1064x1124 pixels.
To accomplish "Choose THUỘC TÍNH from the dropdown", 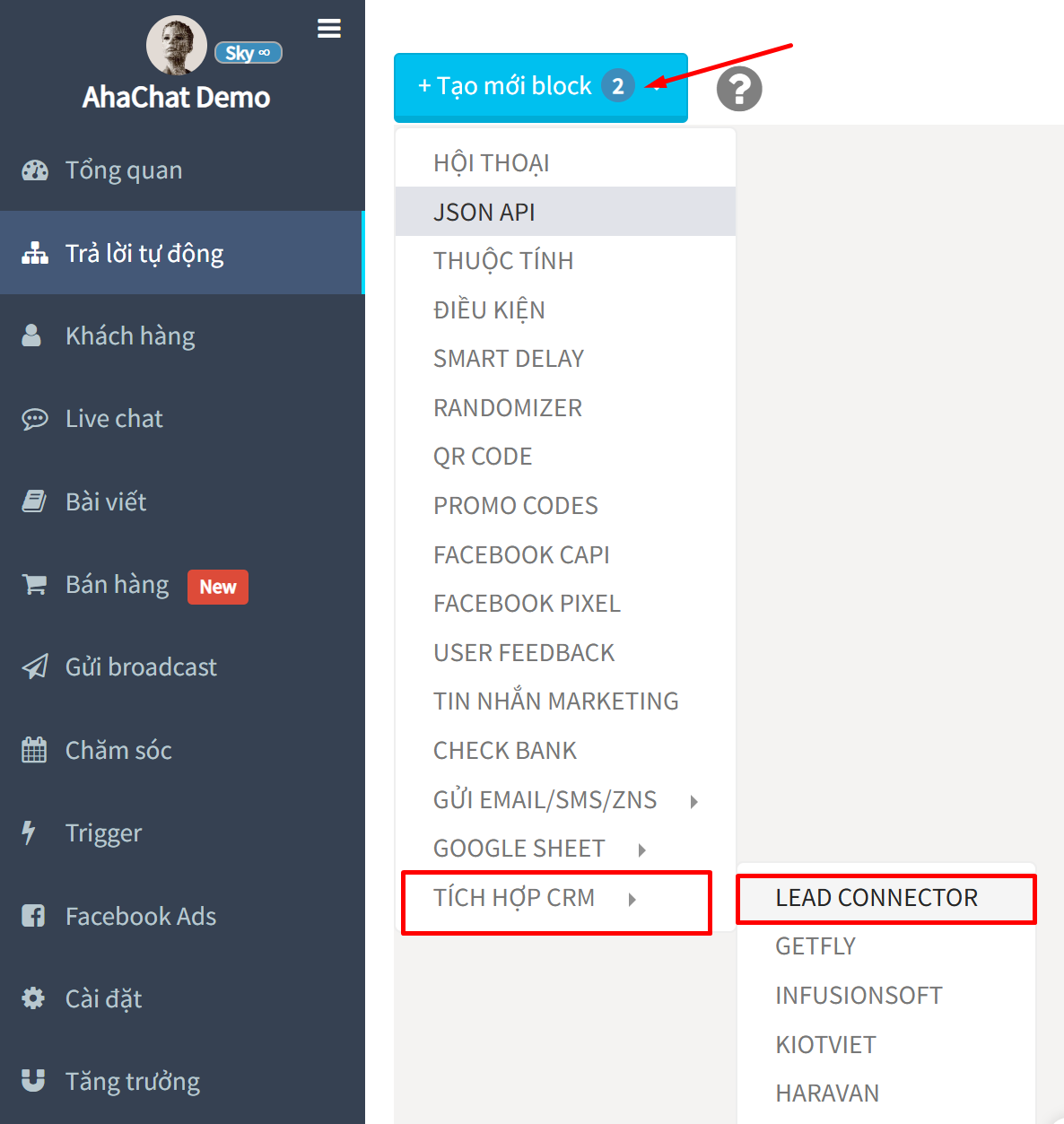I will tap(565, 261).
